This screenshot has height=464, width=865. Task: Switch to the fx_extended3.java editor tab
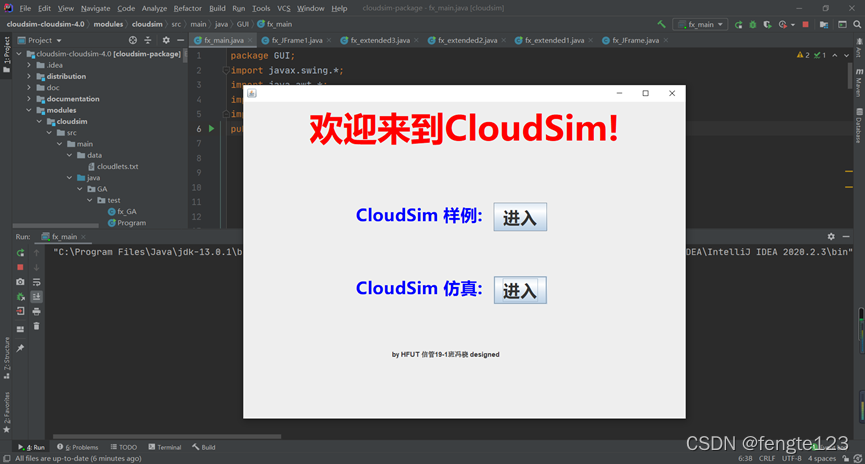point(380,40)
